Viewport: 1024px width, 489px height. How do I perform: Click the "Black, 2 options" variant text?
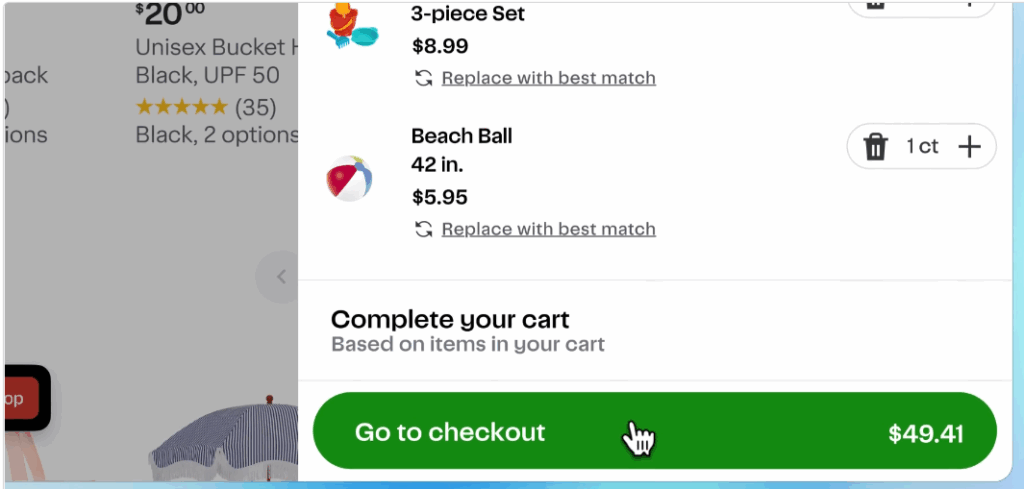pyautogui.click(x=216, y=135)
